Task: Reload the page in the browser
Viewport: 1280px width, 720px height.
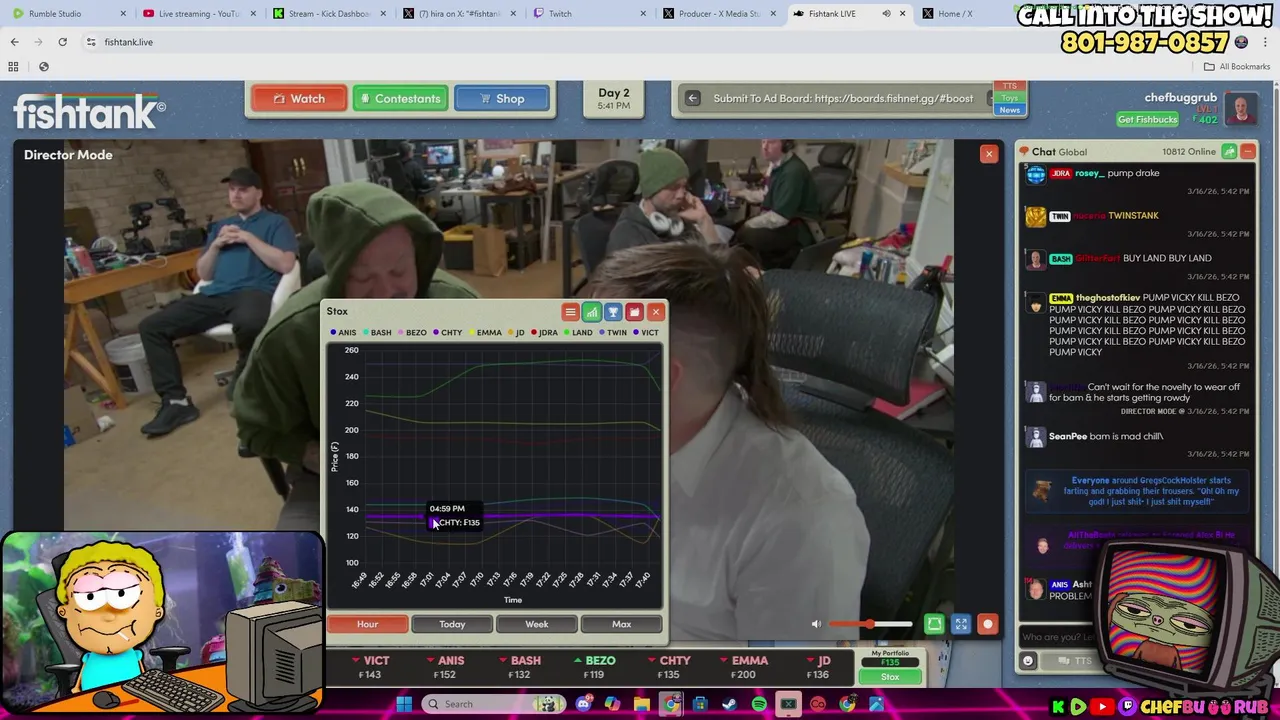Action: pos(62,42)
